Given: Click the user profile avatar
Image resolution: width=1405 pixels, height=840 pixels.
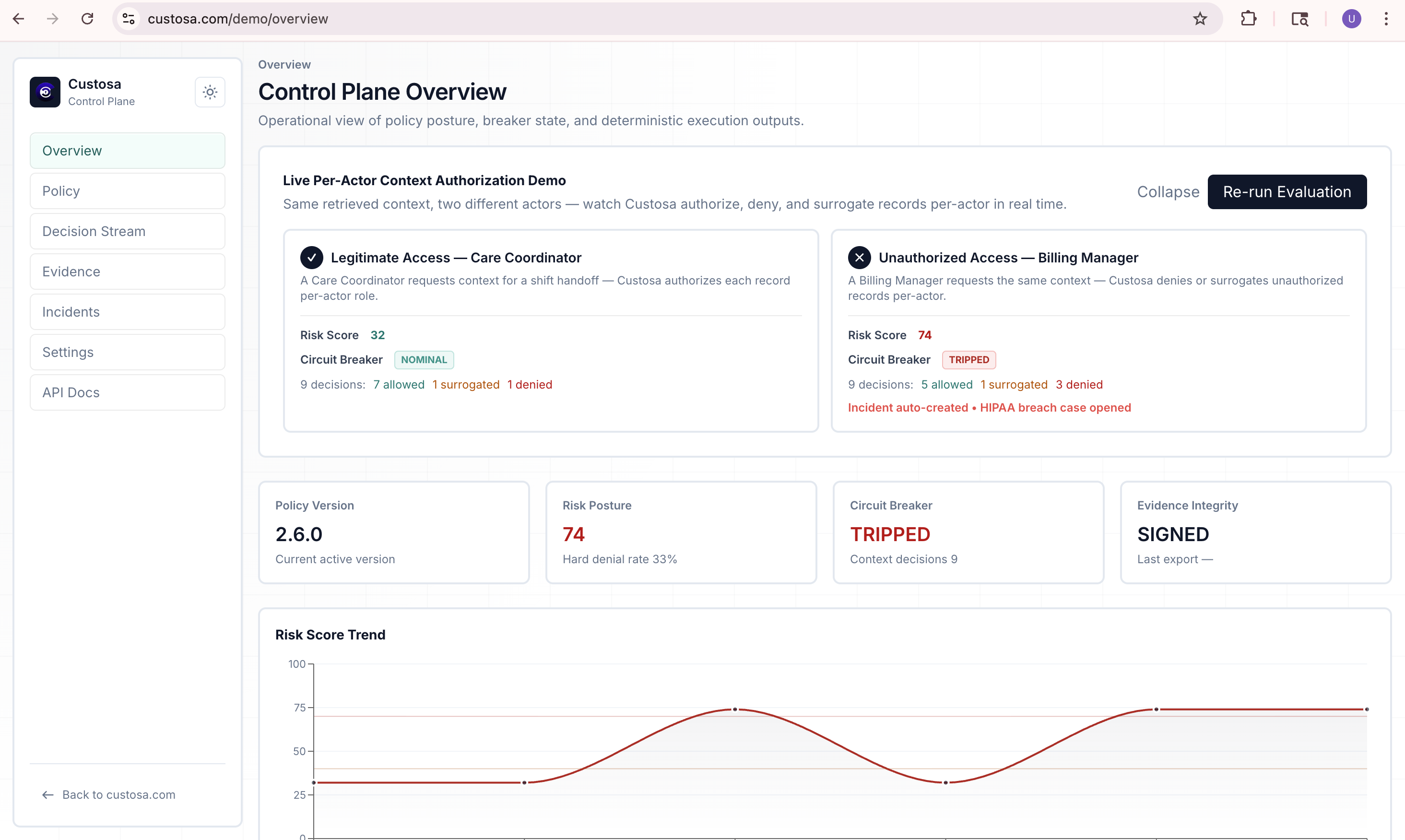Looking at the screenshot, I should point(1351,19).
